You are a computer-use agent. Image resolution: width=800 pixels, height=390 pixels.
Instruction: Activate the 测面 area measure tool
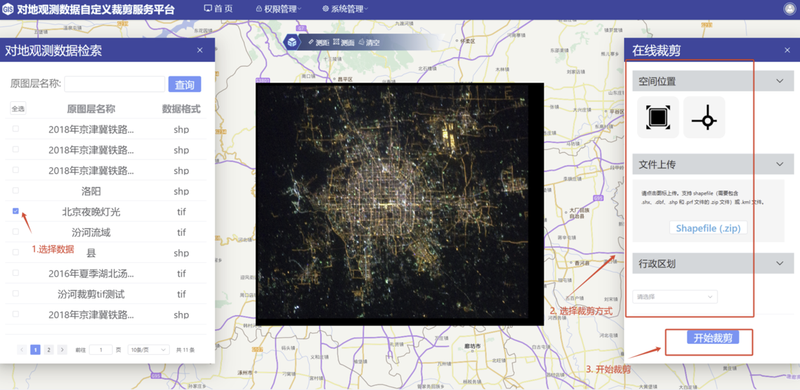pos(344,43)
